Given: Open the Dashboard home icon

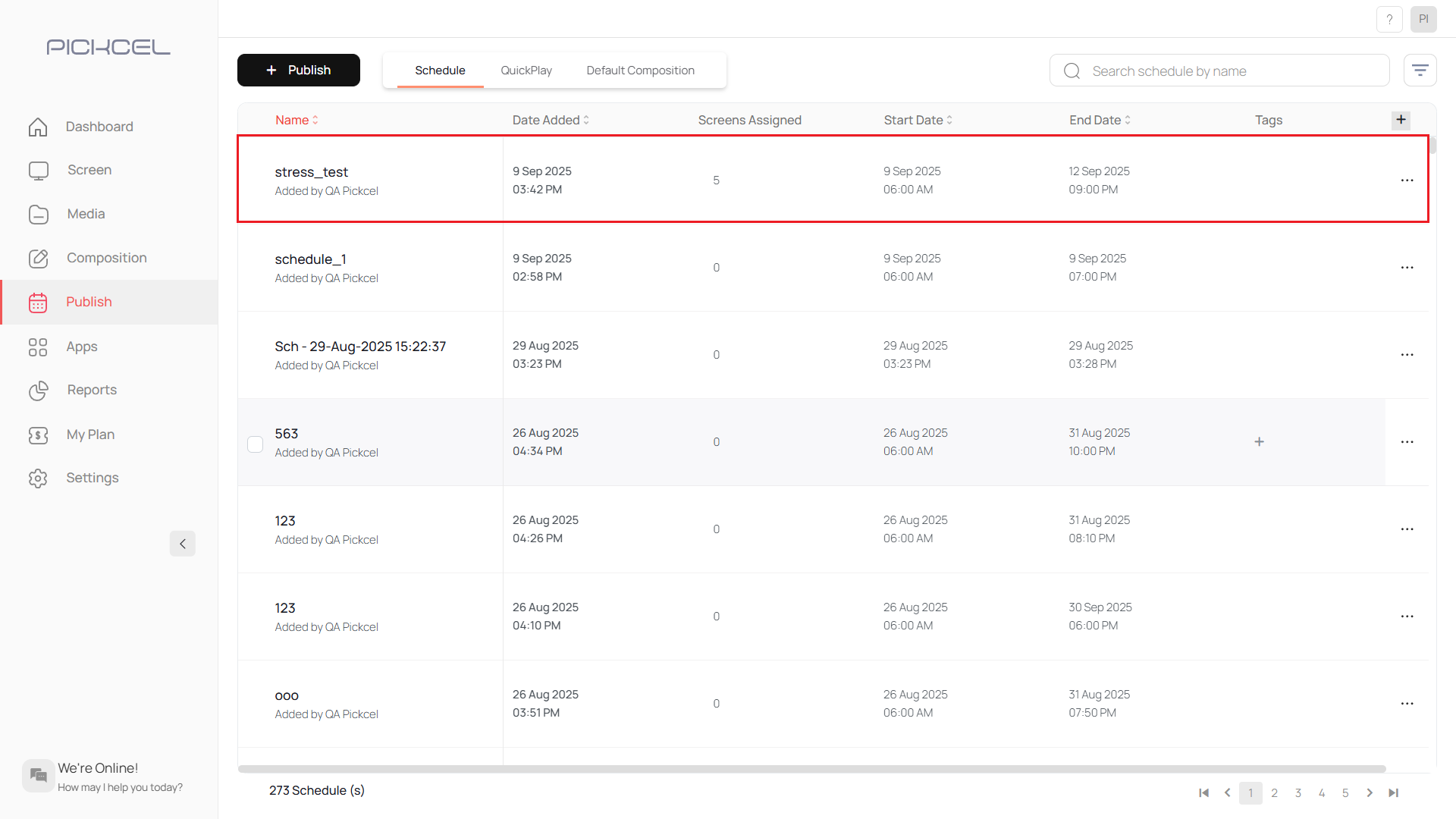Looking at the screenshot, I should pyautogui.click(x=38, y=127).
